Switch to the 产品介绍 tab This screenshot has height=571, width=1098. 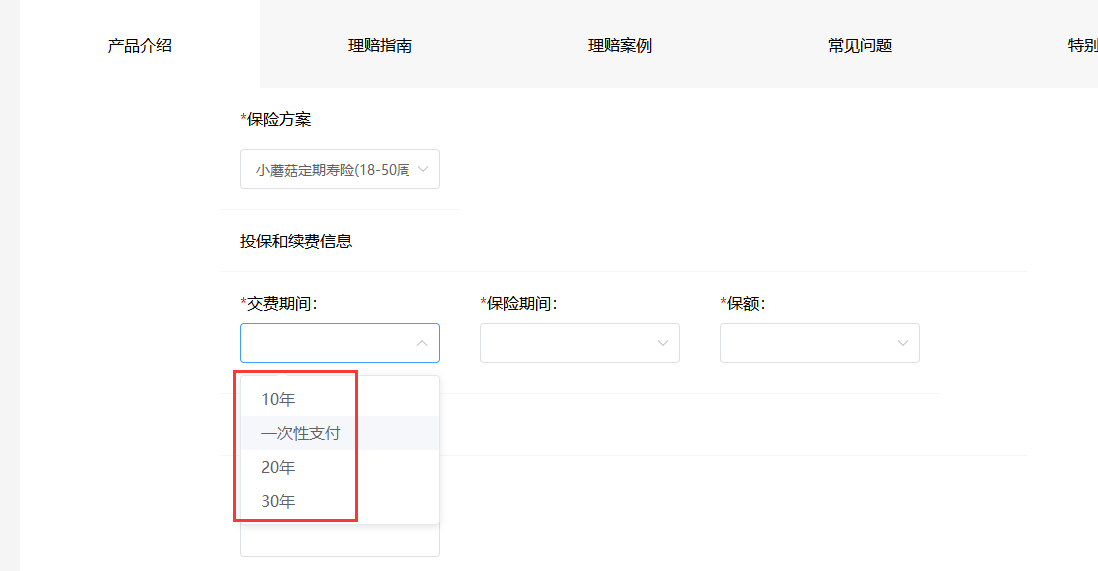(140, 46)
